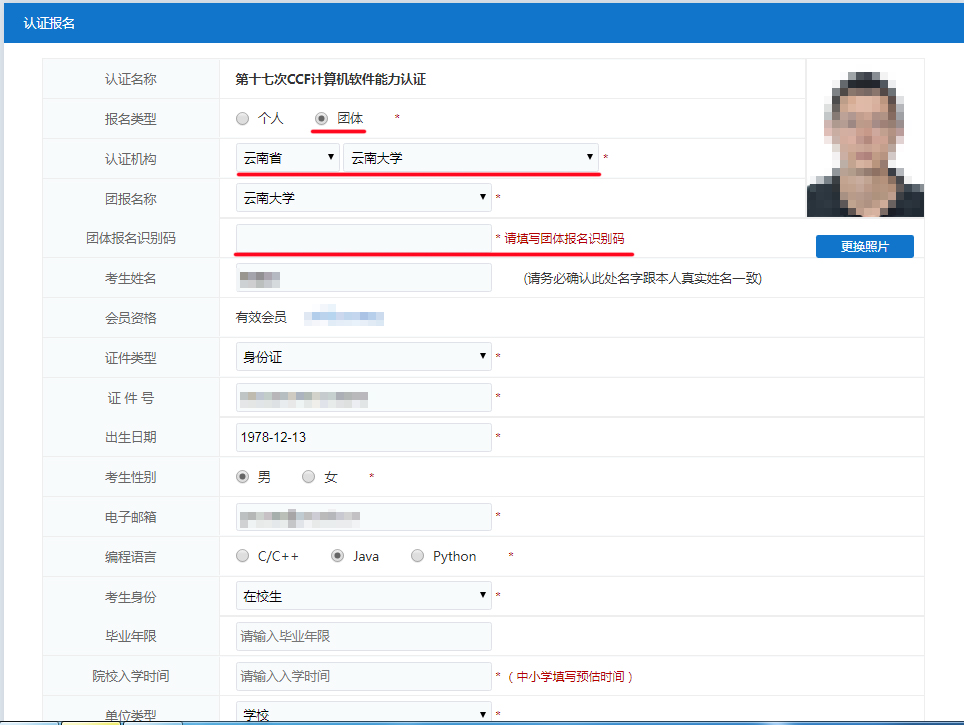Click the 团体报名识别码 input field
Viewport: 964px width, 725px height.
363,238
